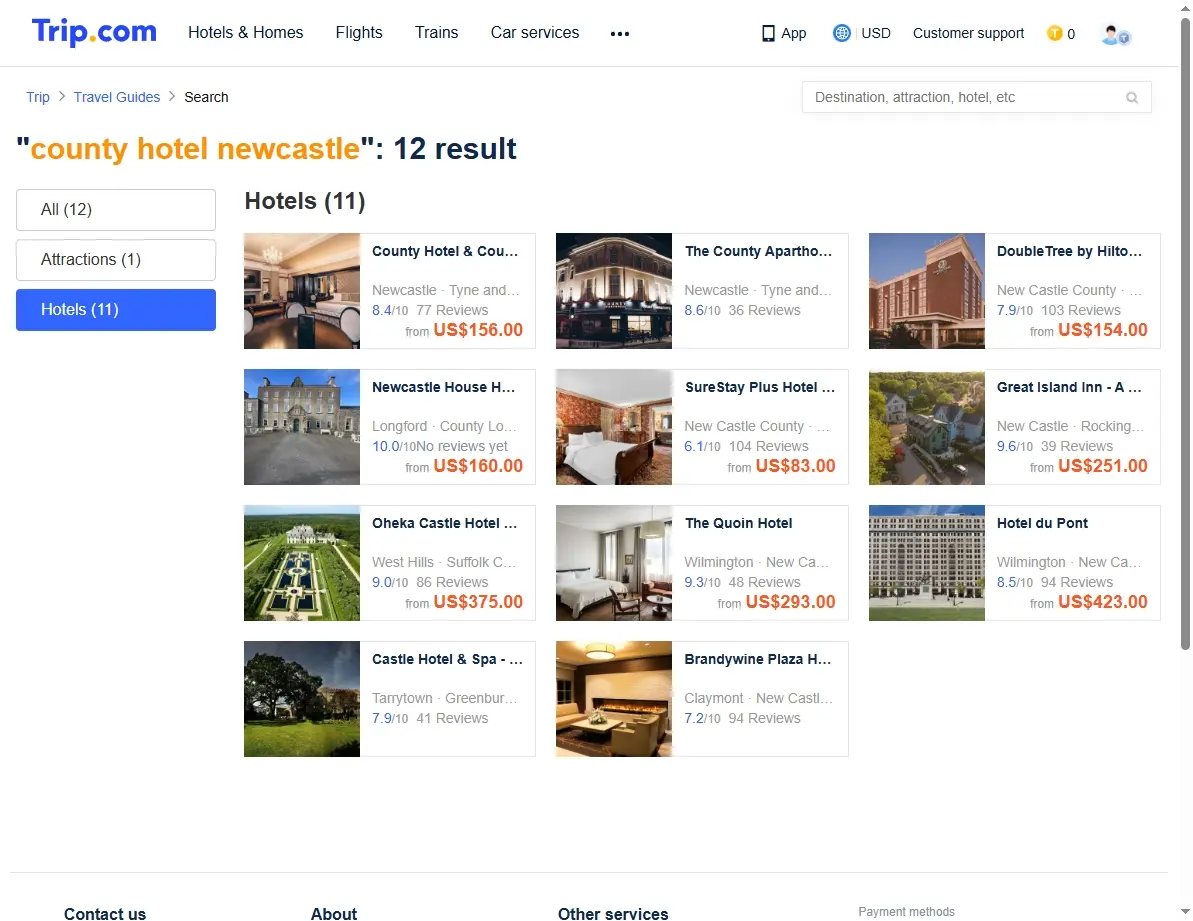
Task: Select the All (12) filter tab
Action: pyautogui.click(x=116, y=210)
